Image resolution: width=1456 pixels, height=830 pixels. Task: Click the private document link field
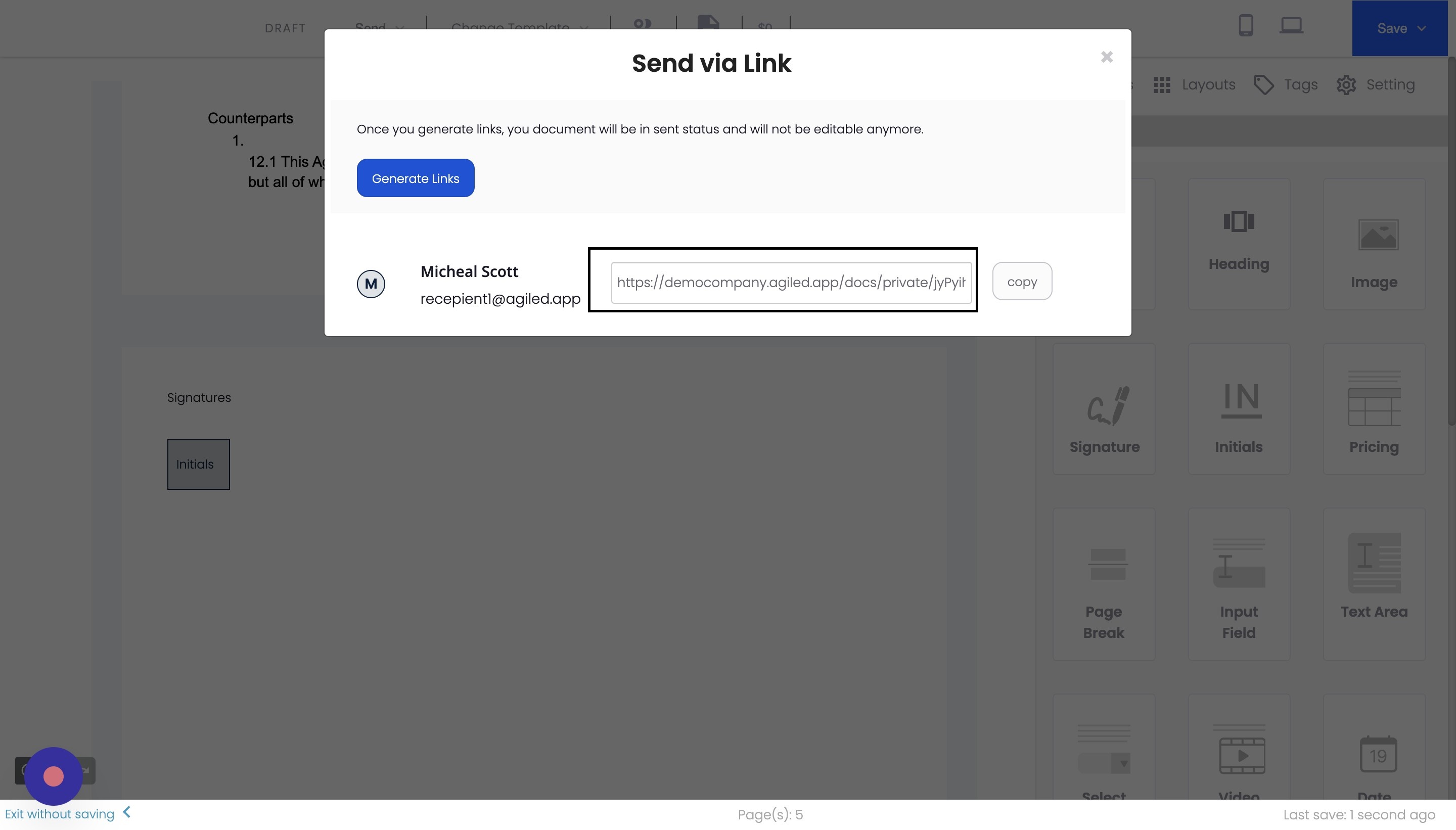791,283
